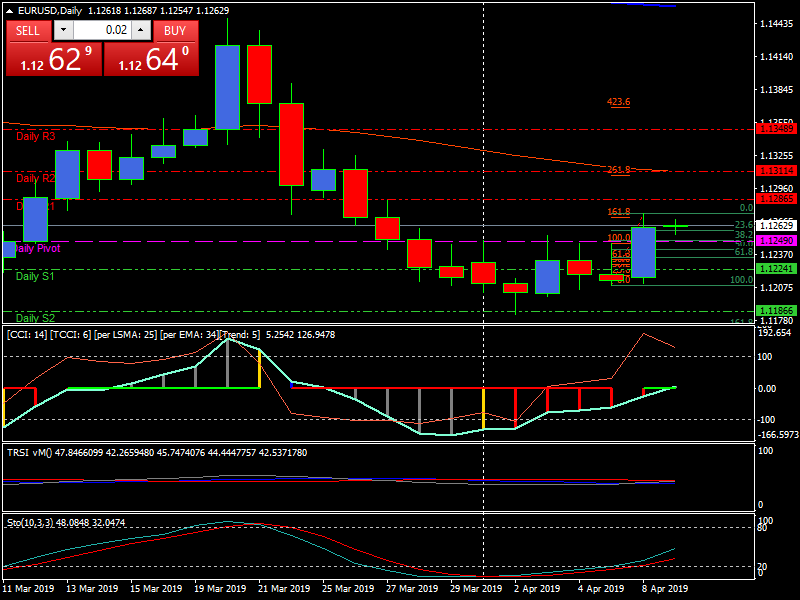Select the Daily R3 level label
800x600 pixels.
tap(36, 136)
